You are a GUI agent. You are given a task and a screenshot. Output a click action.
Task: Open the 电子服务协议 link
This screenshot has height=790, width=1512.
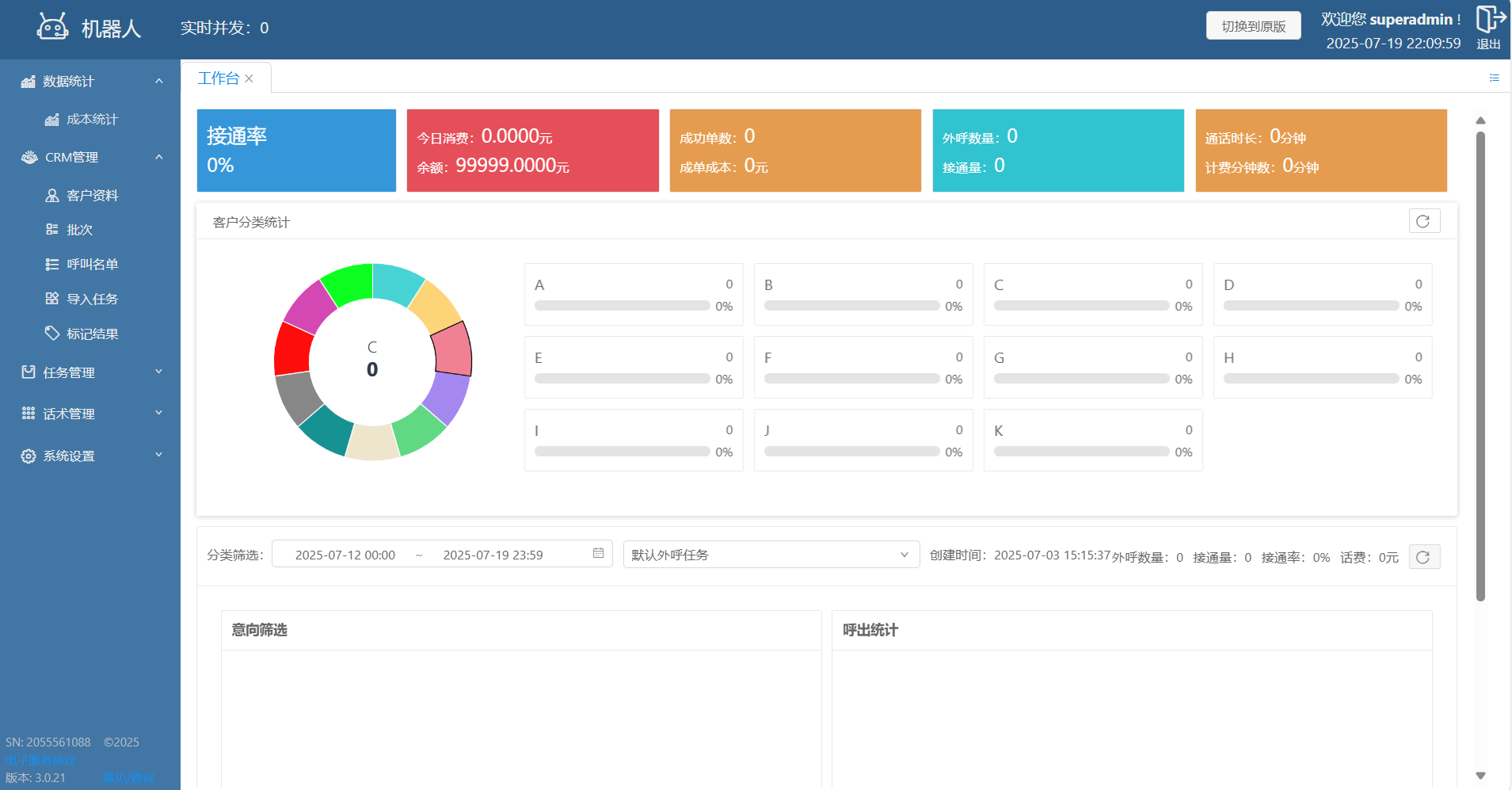[40, 760]
